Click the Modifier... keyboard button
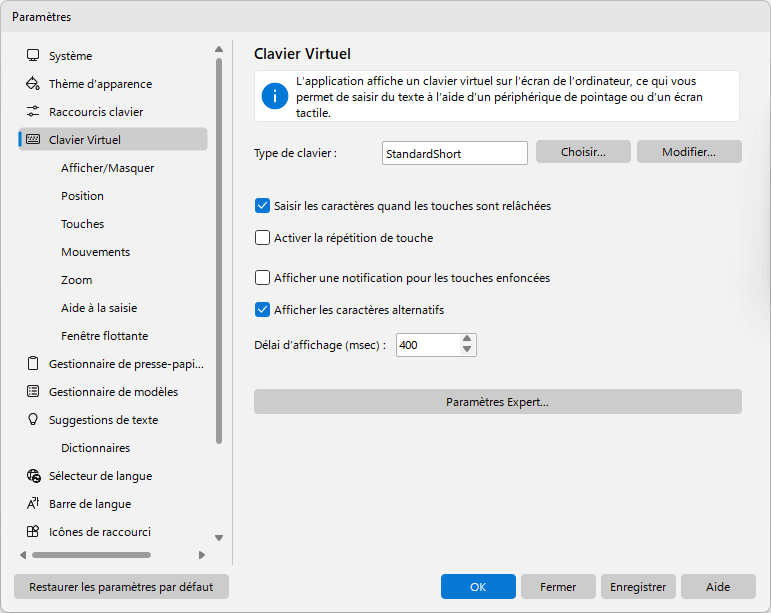771x613 pixels. point(689,152)
